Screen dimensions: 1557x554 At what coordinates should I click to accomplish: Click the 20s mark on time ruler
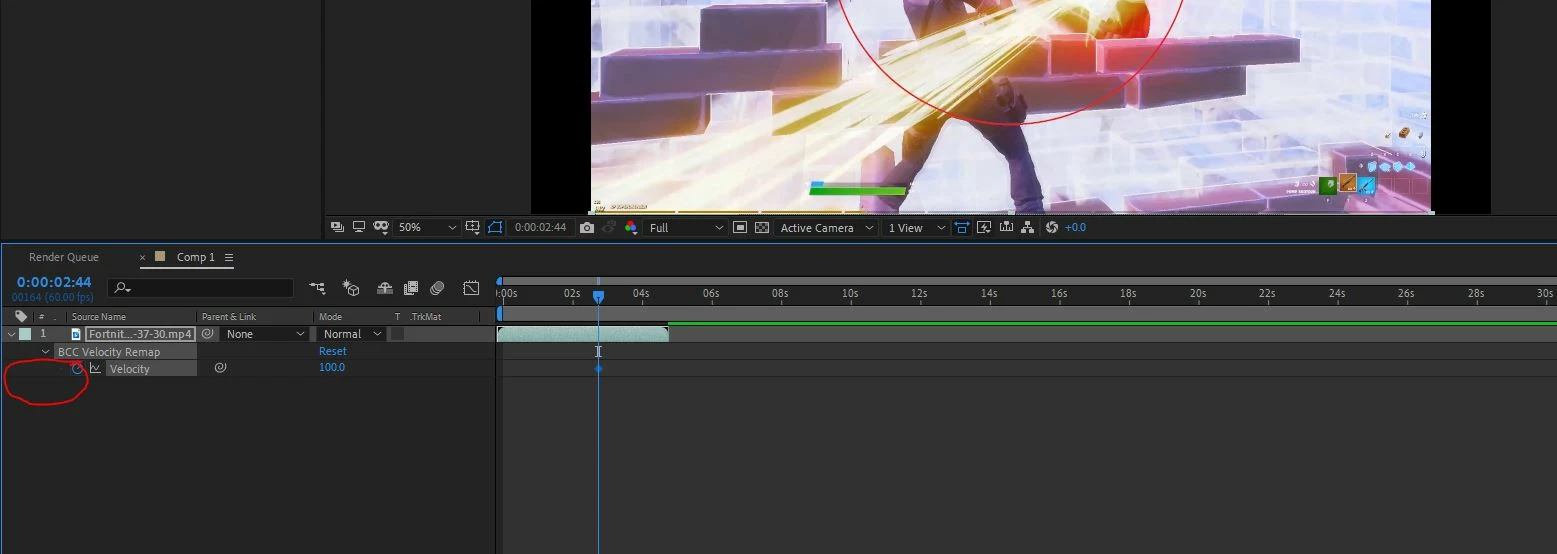[1197, 294]
